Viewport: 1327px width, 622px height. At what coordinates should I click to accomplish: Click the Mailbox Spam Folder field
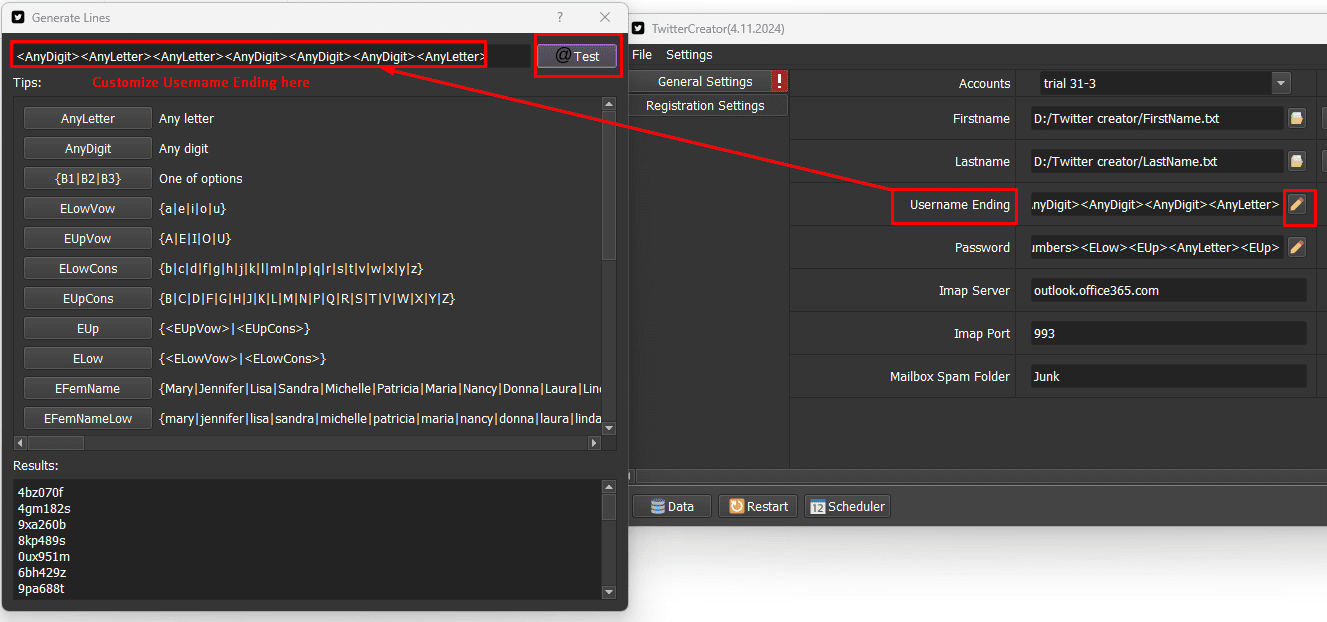click(x=1169, y=376)
